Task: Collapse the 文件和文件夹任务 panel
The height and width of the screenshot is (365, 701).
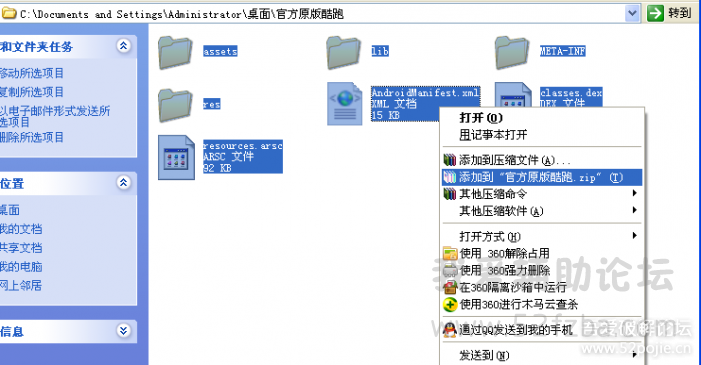Action: pos(123,46)
